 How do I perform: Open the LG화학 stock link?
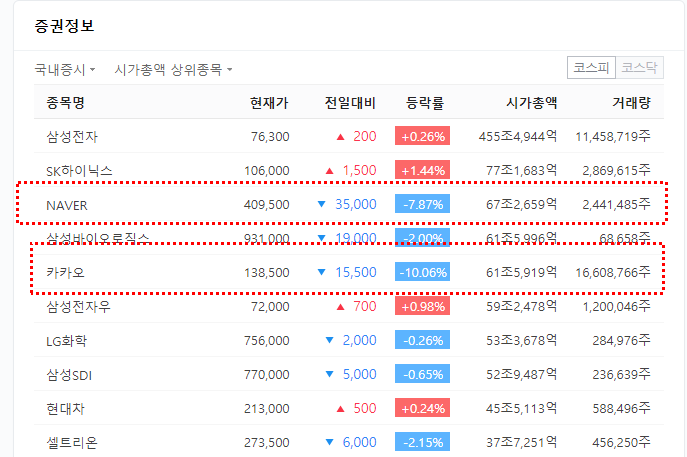pos(66,340)
